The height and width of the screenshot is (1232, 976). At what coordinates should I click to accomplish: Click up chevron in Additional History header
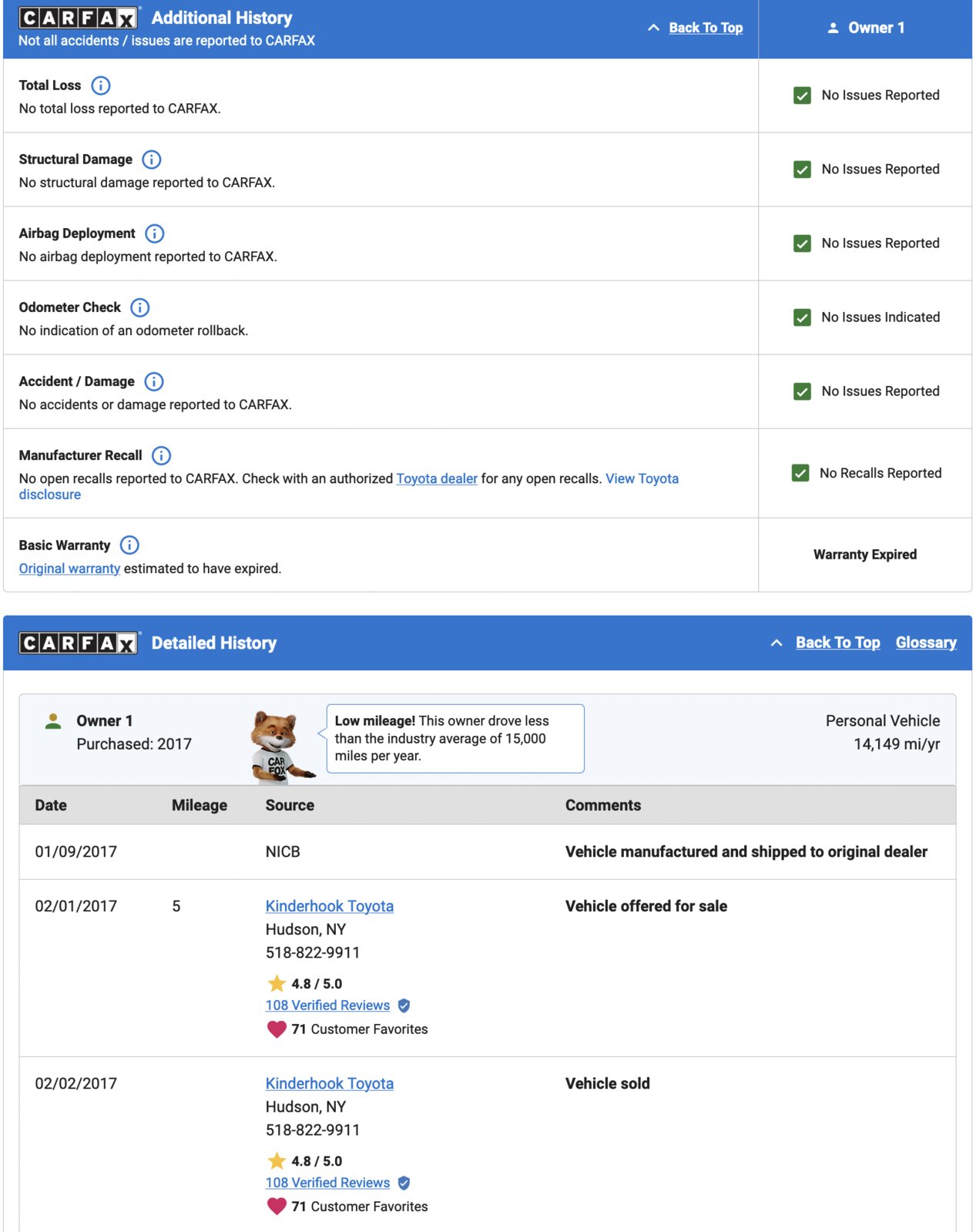click(x=653, y=28)
